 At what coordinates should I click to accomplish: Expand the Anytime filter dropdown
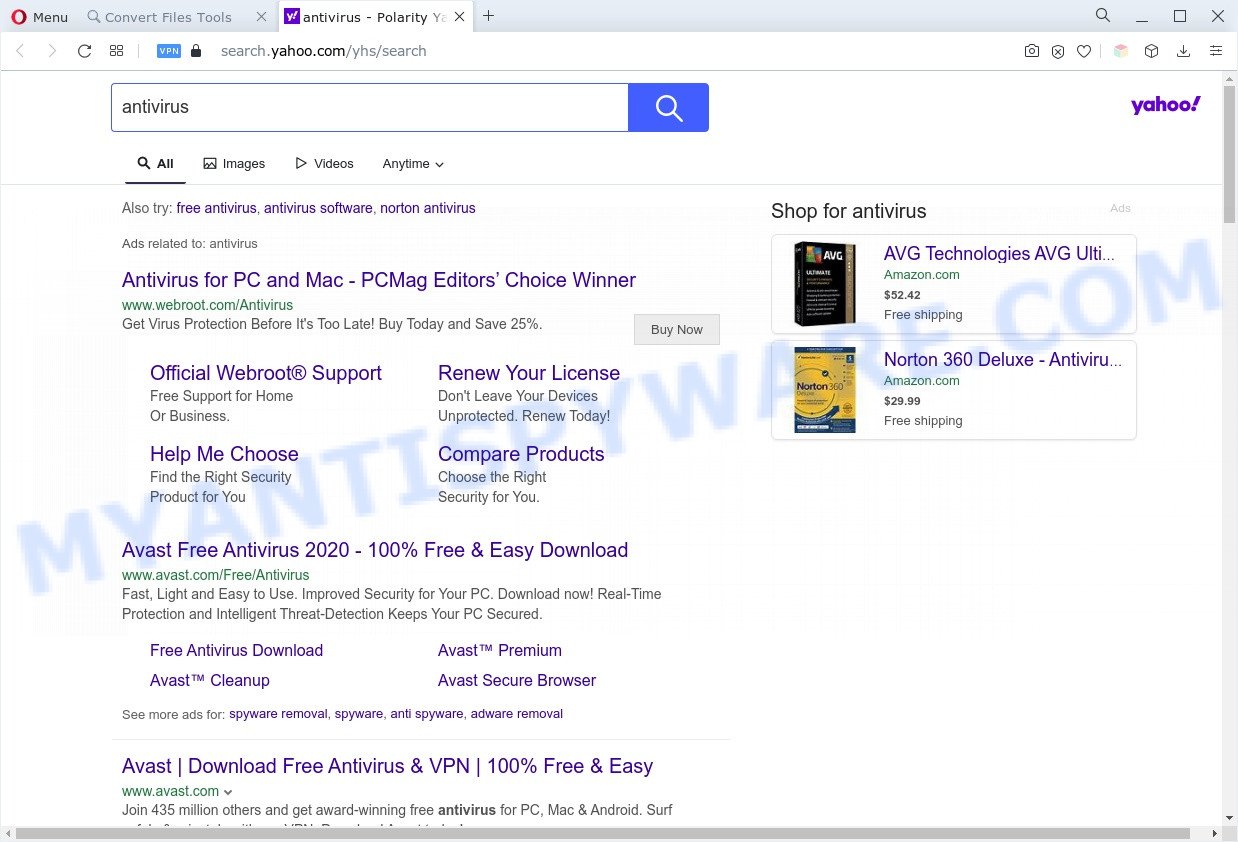point(413,164)
